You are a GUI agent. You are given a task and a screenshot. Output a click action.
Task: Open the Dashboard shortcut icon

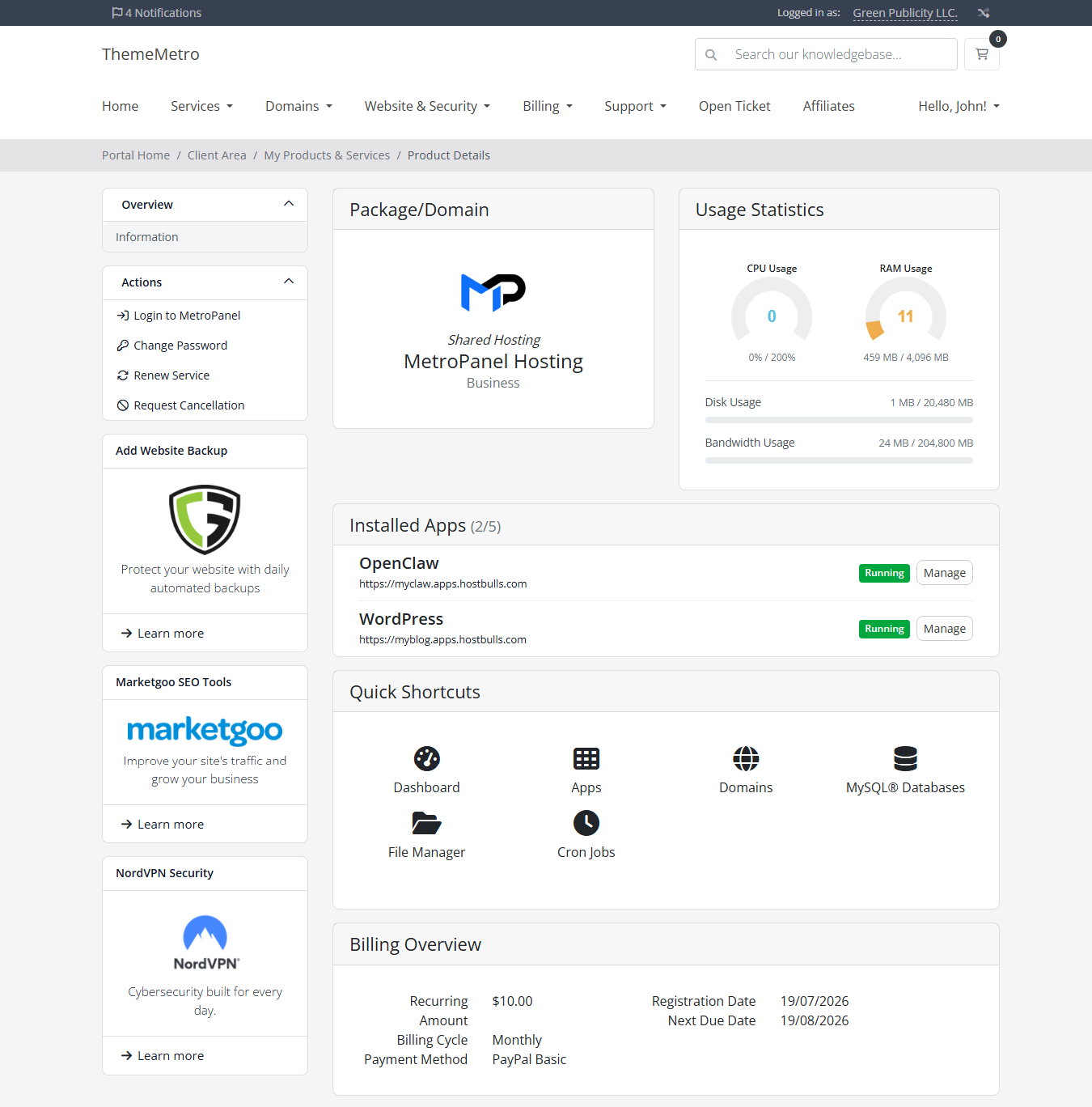[x=426, y=758]
